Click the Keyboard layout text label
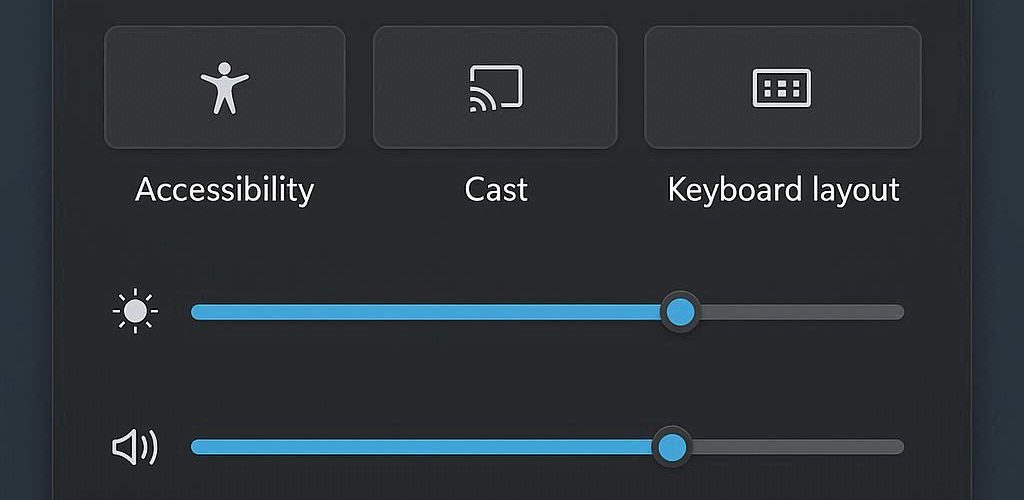This screenshot has height=500, width=1024. pyautogui.click(x=784, y=190)
